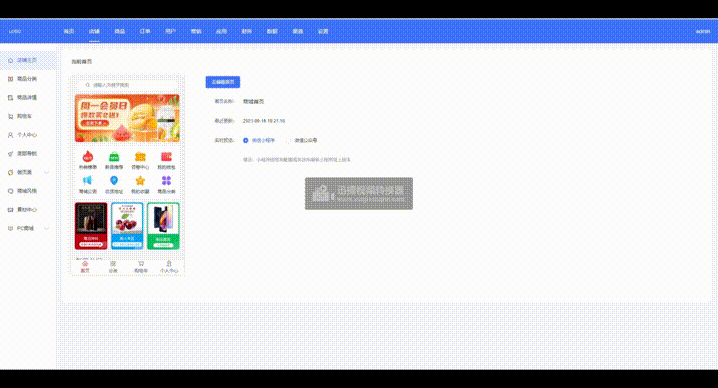The height and width of the screenshot is (388, 718).
Task: Click the purple four-leaf category icon in the preview
Action: [166, 180]
